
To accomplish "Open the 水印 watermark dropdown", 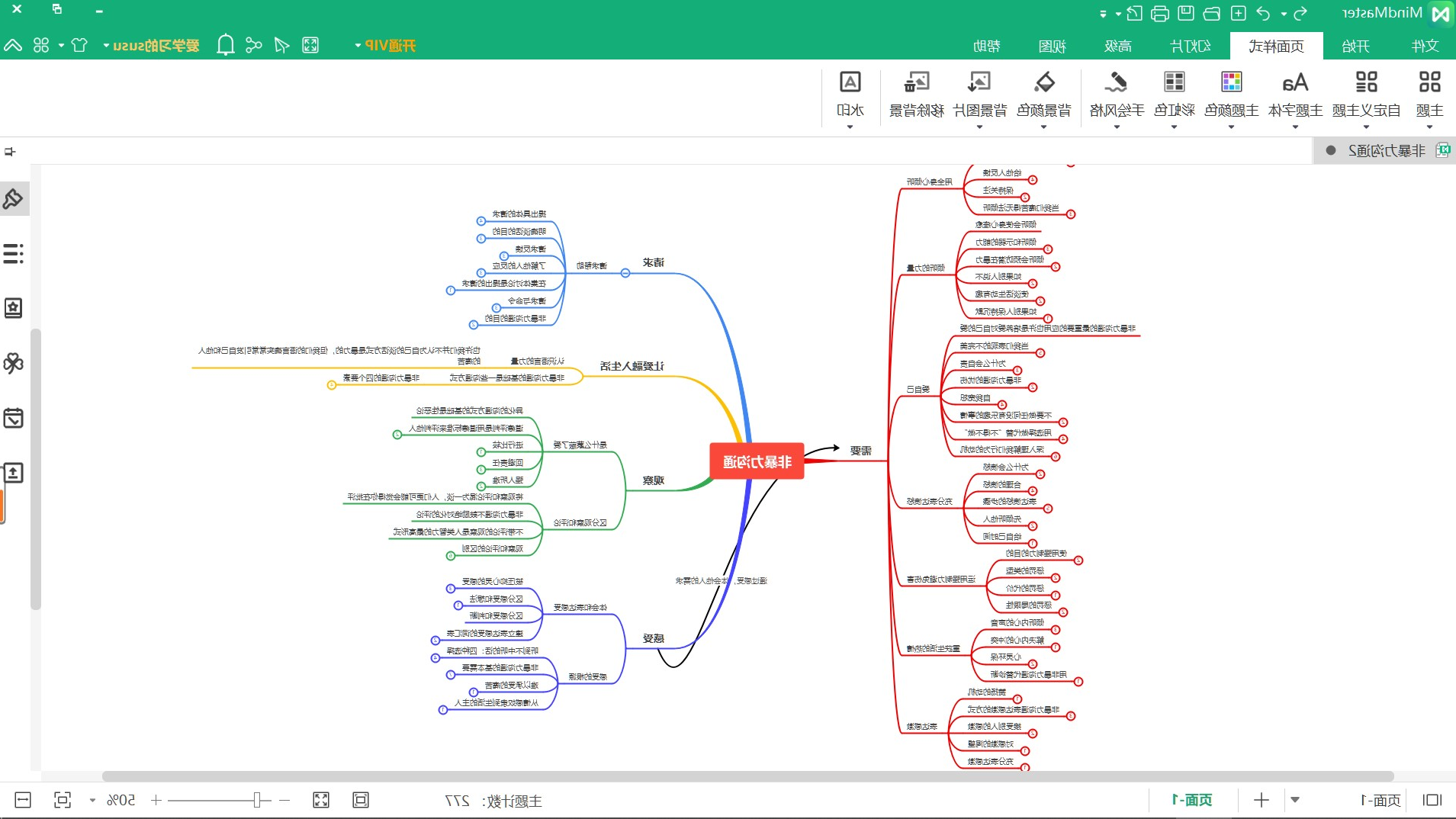I will pyautogui.click(x=850, y=98).
